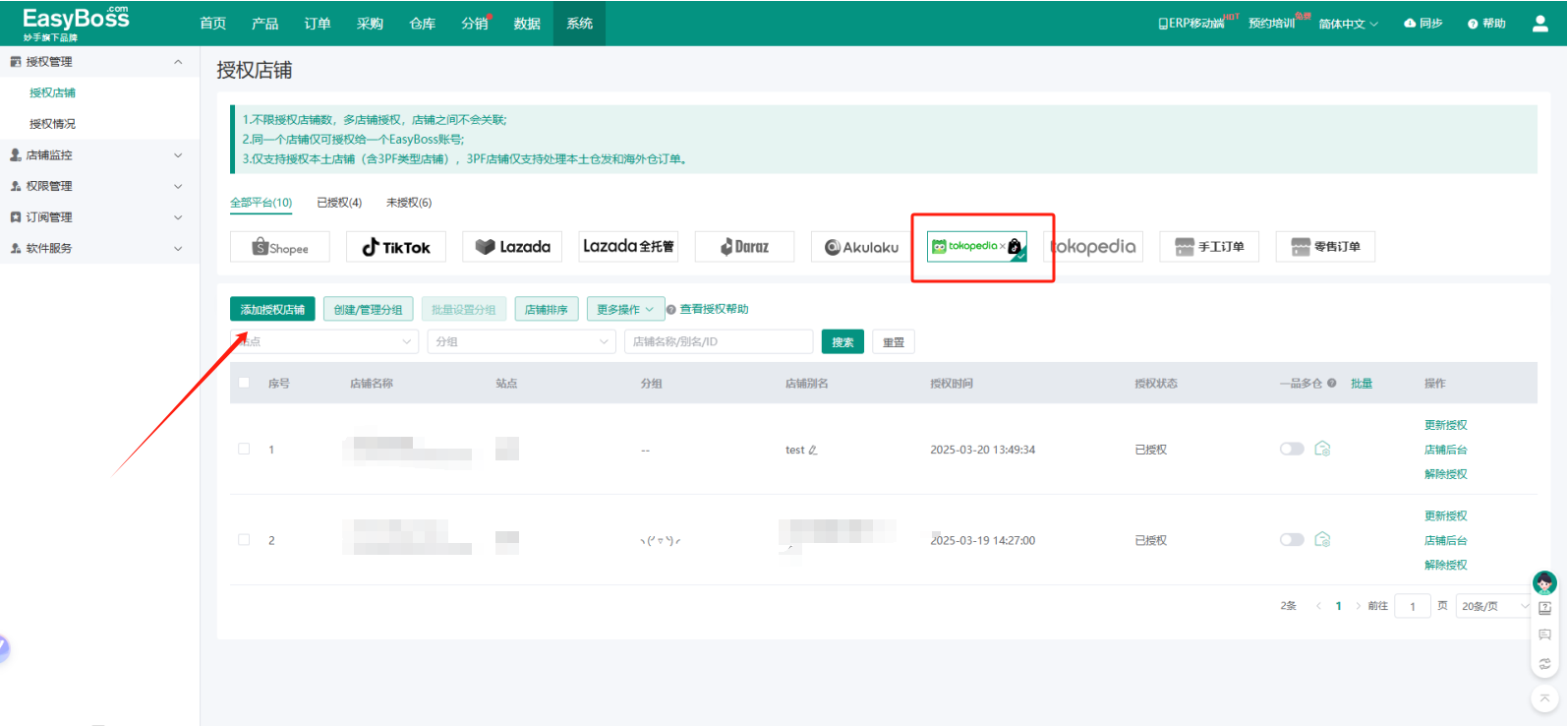
Task: Click the 帮助 help item in the header
Action: coord(1486,24)
